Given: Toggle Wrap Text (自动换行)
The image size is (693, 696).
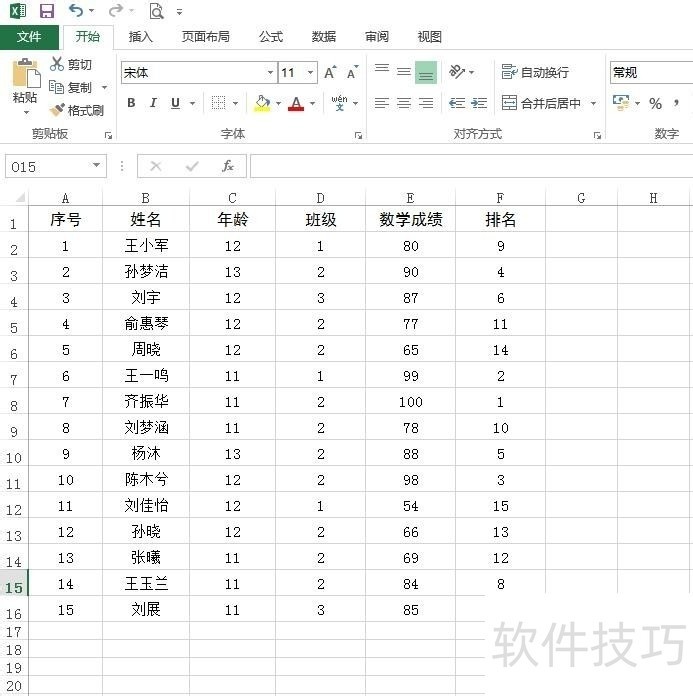Looking at the screenshot, I should (535, 72).
